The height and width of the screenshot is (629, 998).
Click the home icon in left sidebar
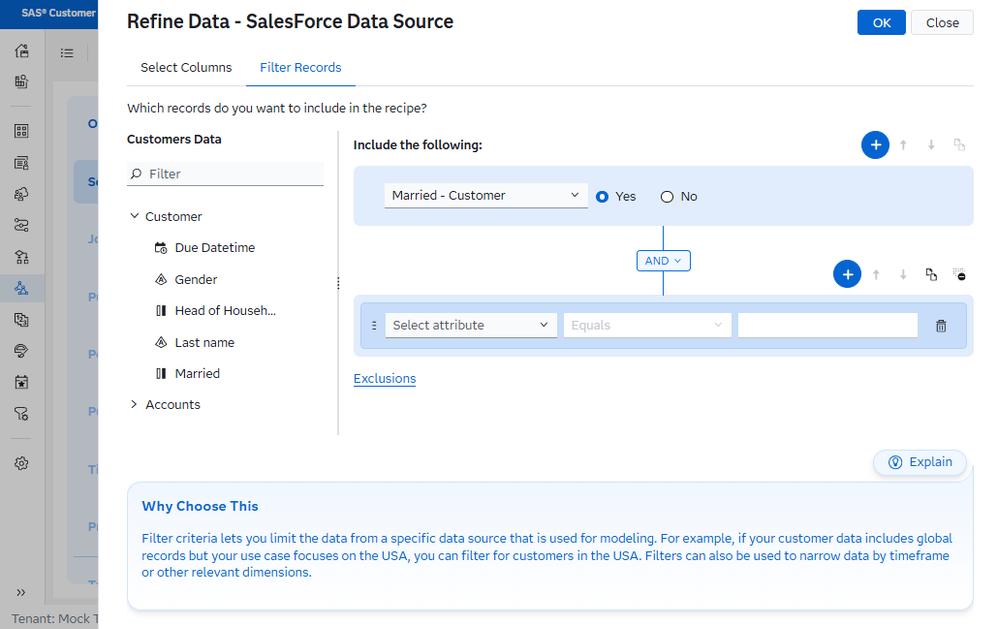(22, 50)
